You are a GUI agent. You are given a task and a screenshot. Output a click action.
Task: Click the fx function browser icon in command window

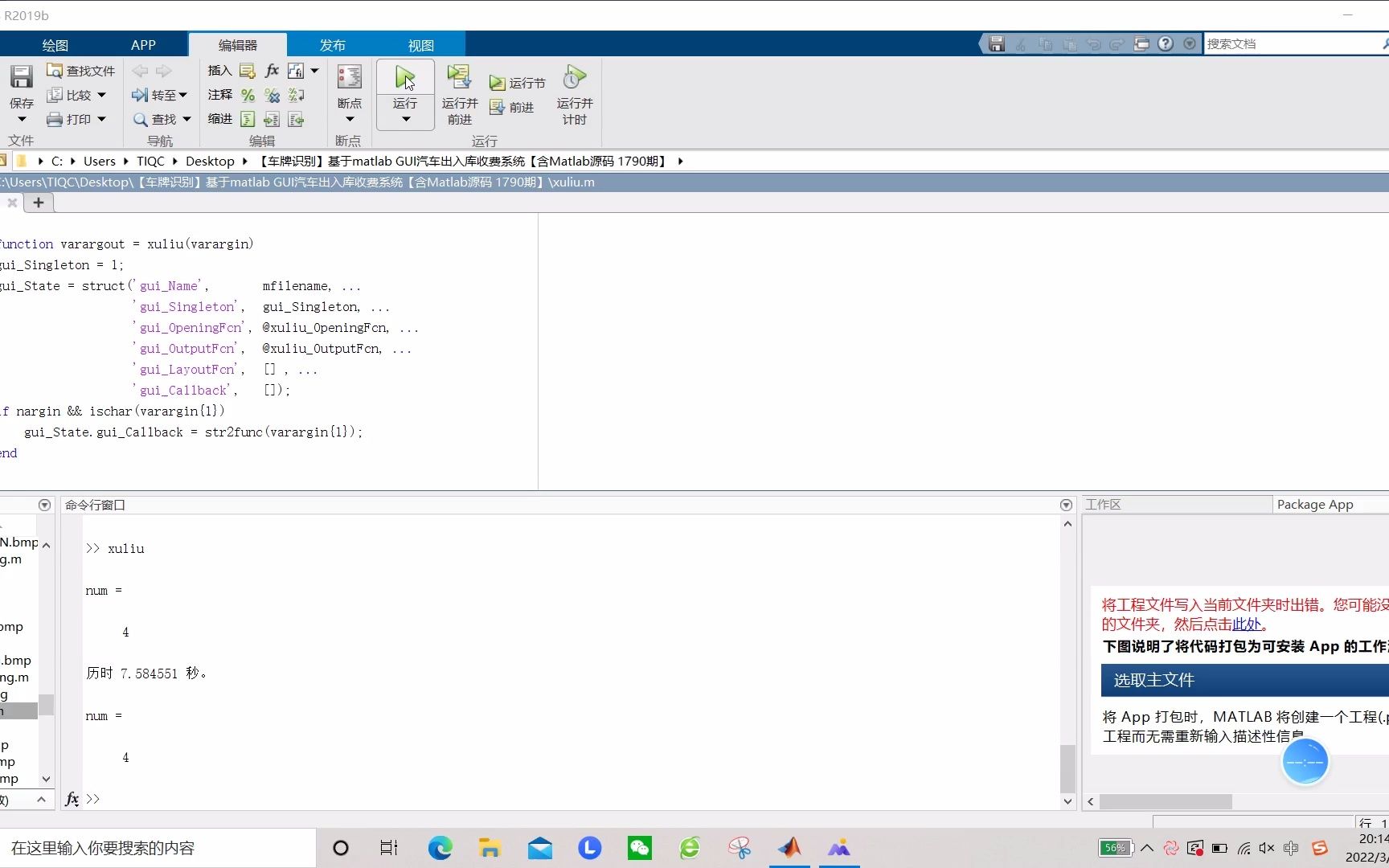coord(72,799)
